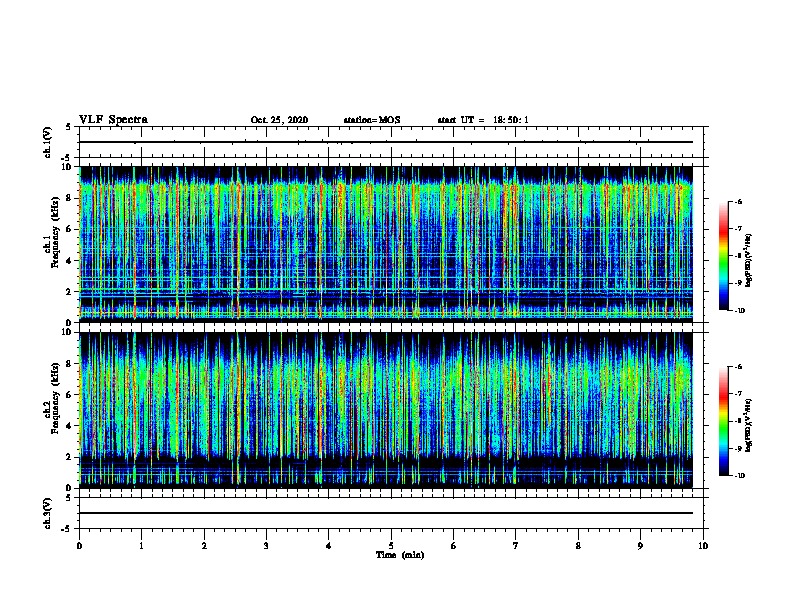Click the ch.2 colorbar log(PSD) label

click(x=749, y=425)
